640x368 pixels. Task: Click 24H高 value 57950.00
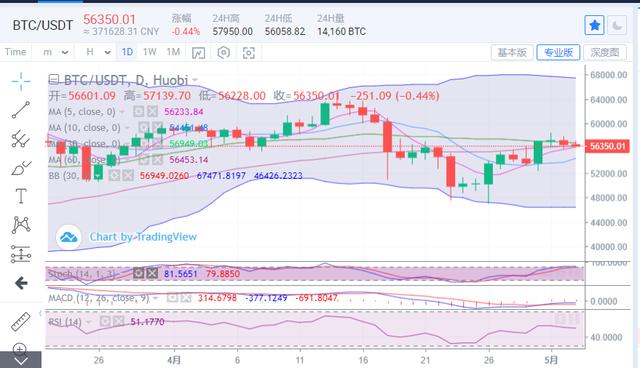(232, 31)
